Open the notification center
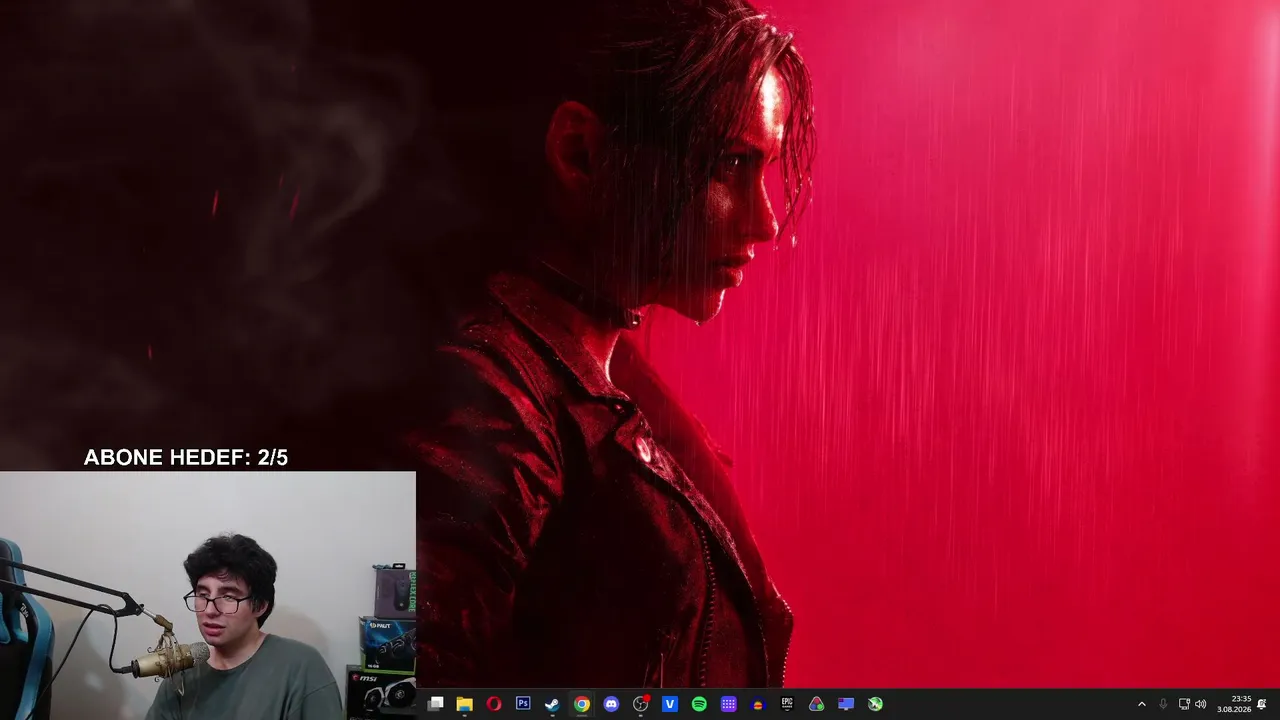The height and width of the screenshot is (720, 1280). (1262, 704)
